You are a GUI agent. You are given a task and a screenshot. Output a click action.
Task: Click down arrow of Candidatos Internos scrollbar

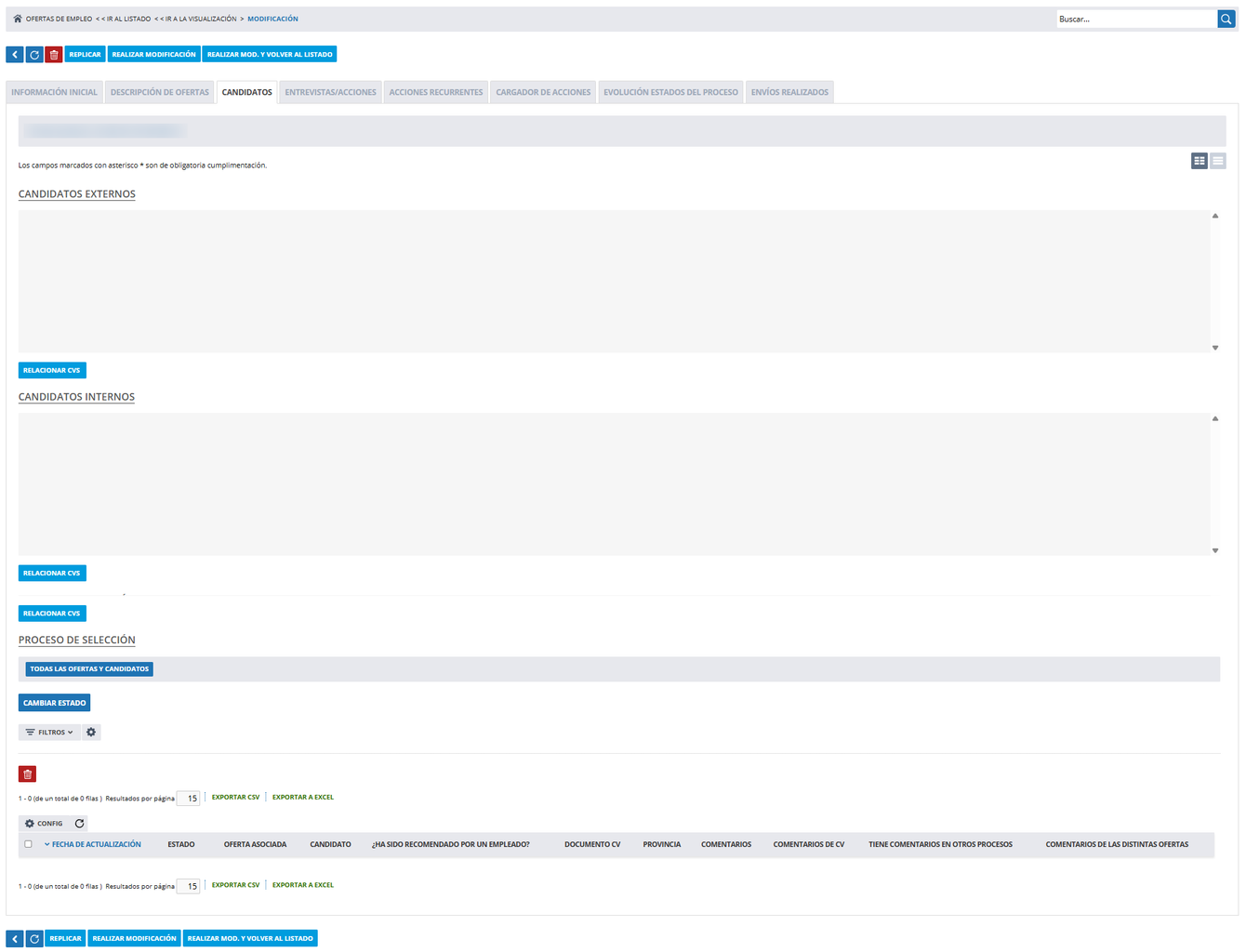1215,550
